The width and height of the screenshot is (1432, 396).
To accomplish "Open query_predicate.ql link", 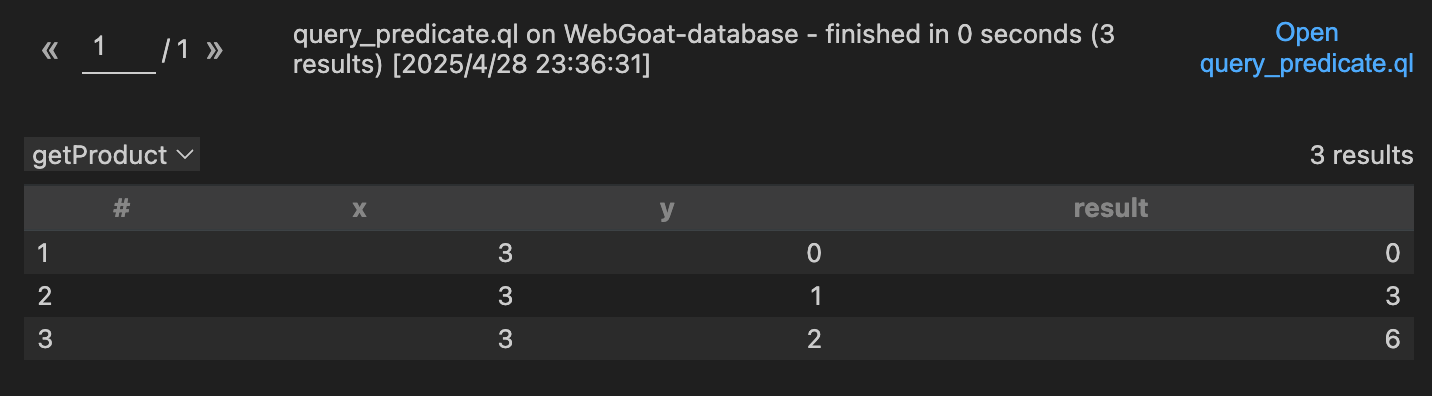I will click(x=1306, y=49).
